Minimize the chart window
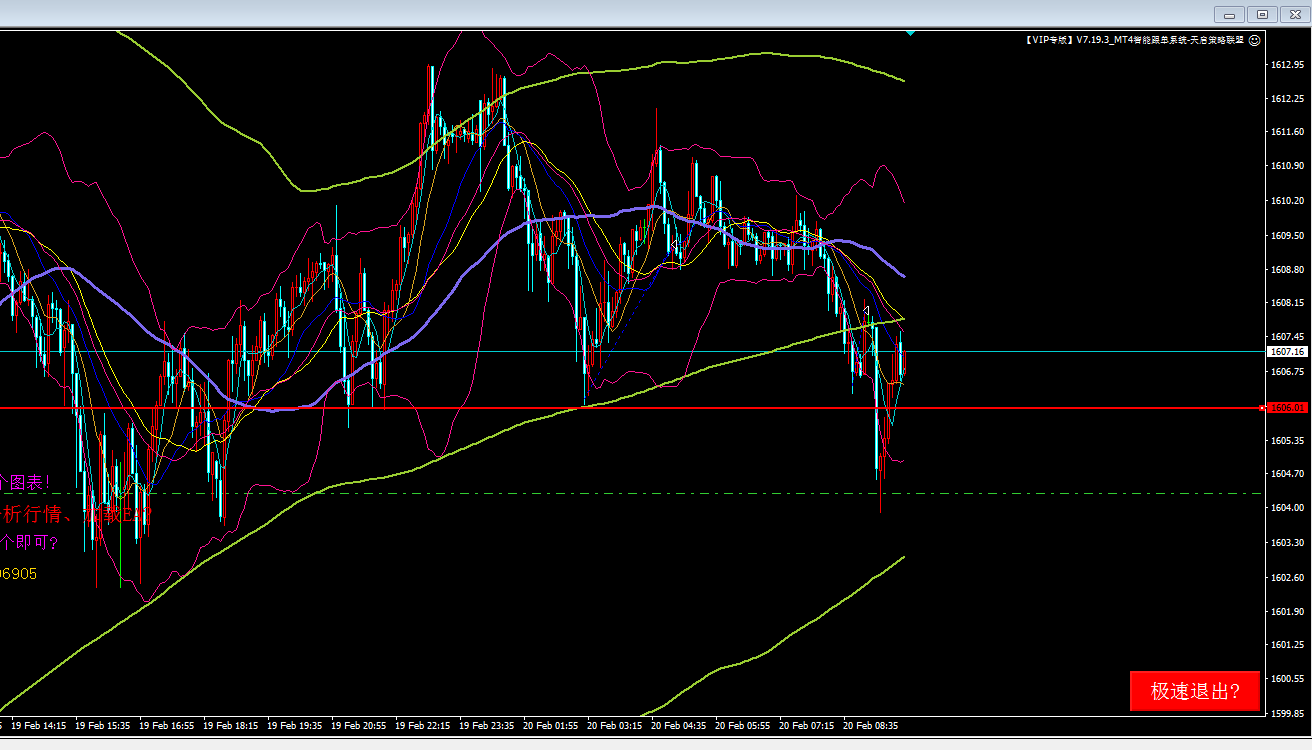This screenshot has height=750, width=1312. [x=1229, y=14]
